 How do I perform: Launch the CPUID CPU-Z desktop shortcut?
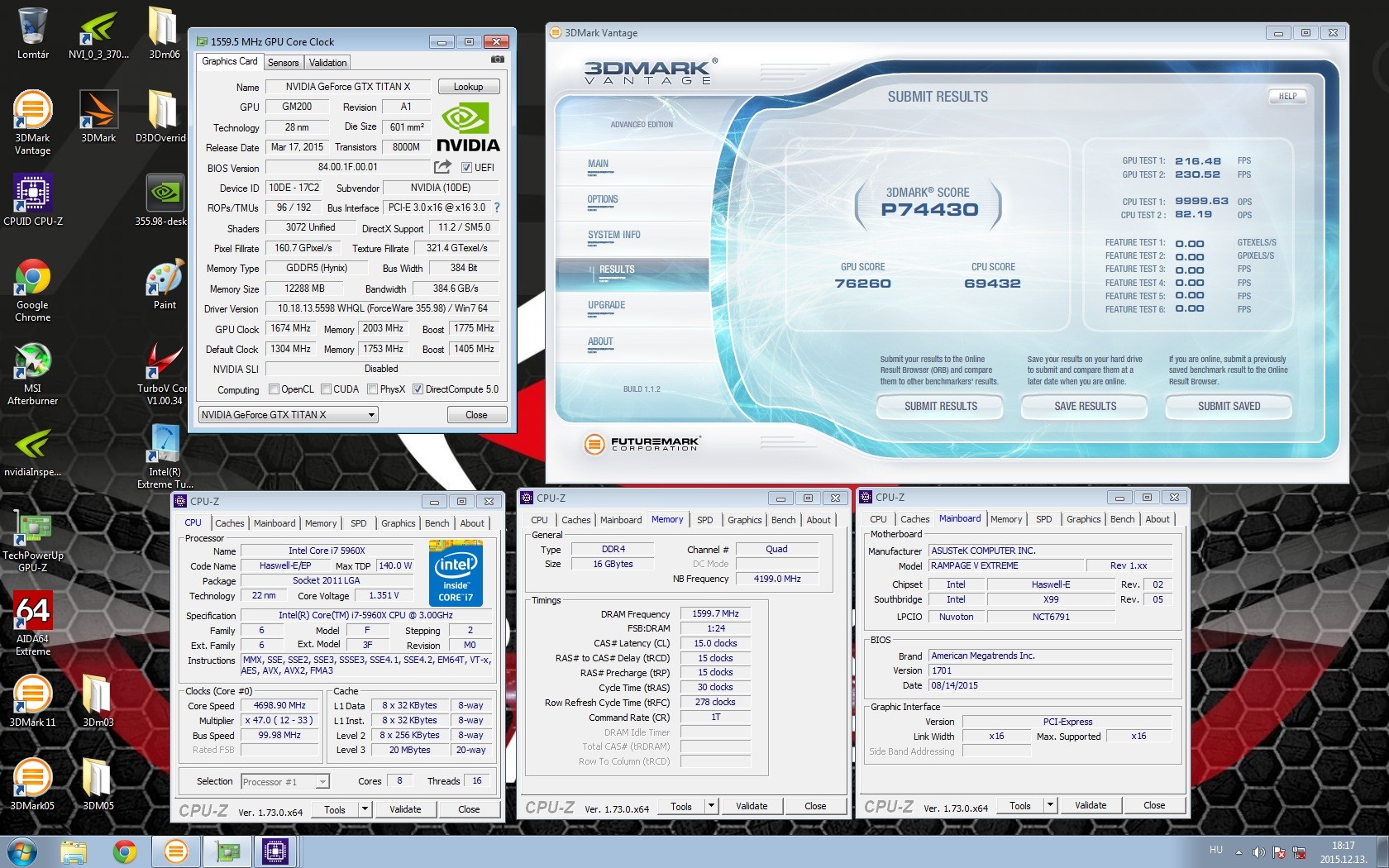pos(33,199)
